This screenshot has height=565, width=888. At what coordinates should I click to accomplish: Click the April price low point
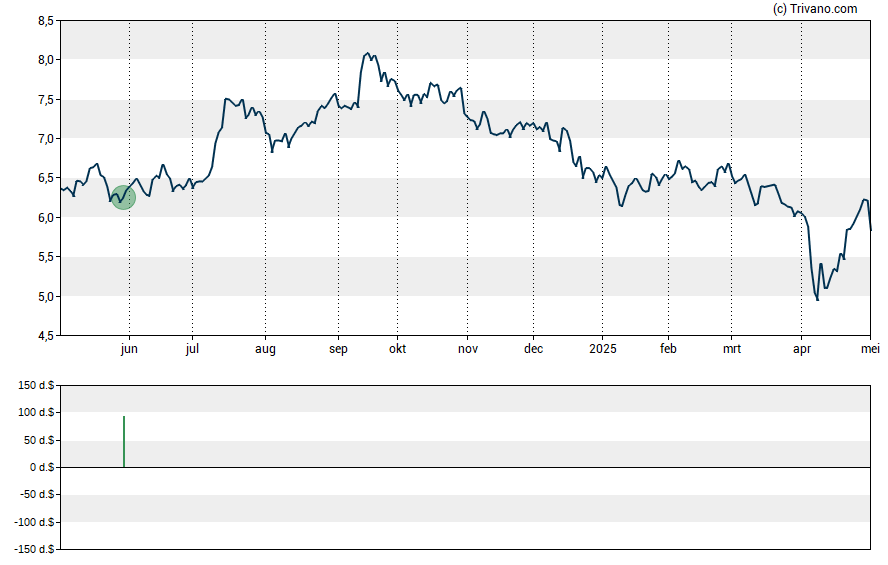tap(817, 299)
